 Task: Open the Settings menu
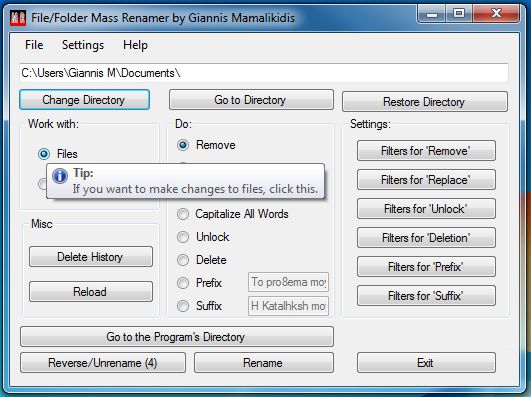83,45
